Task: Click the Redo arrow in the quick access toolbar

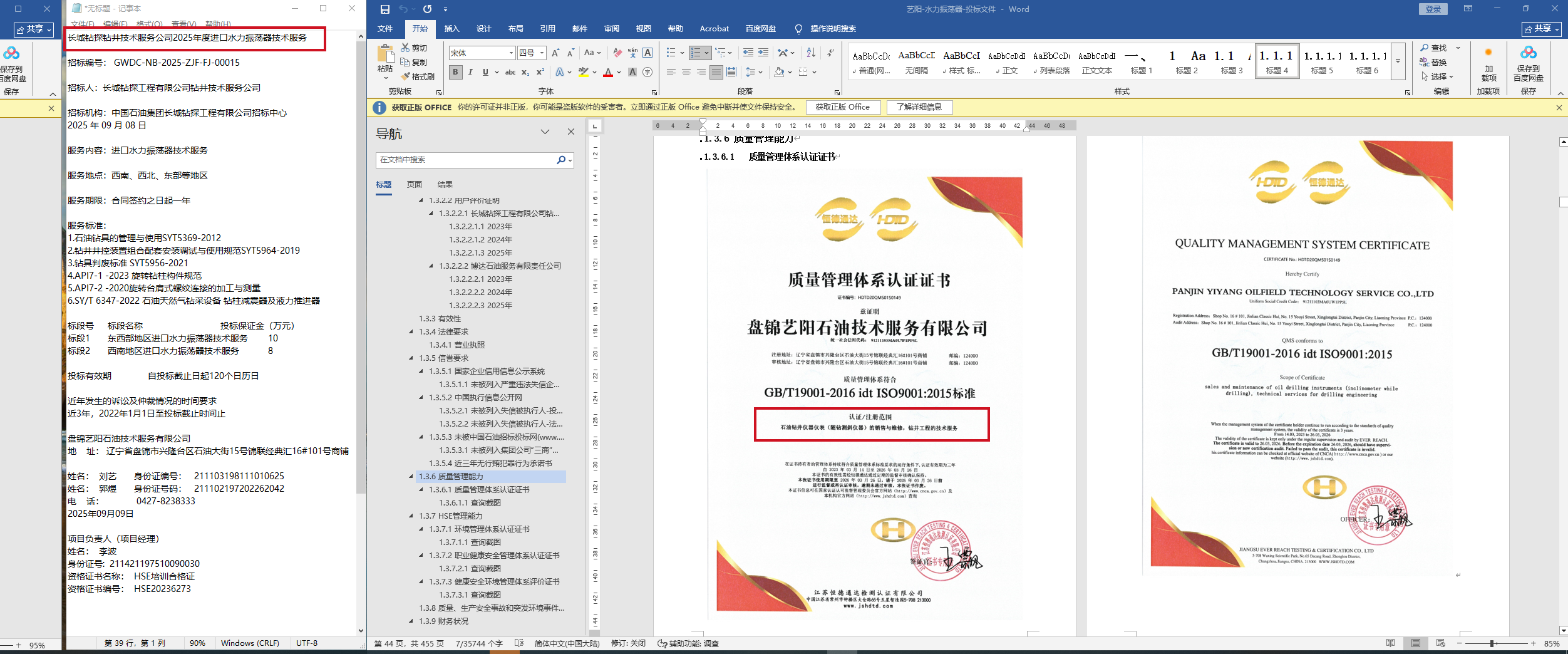Action: (x=427, y=9)
